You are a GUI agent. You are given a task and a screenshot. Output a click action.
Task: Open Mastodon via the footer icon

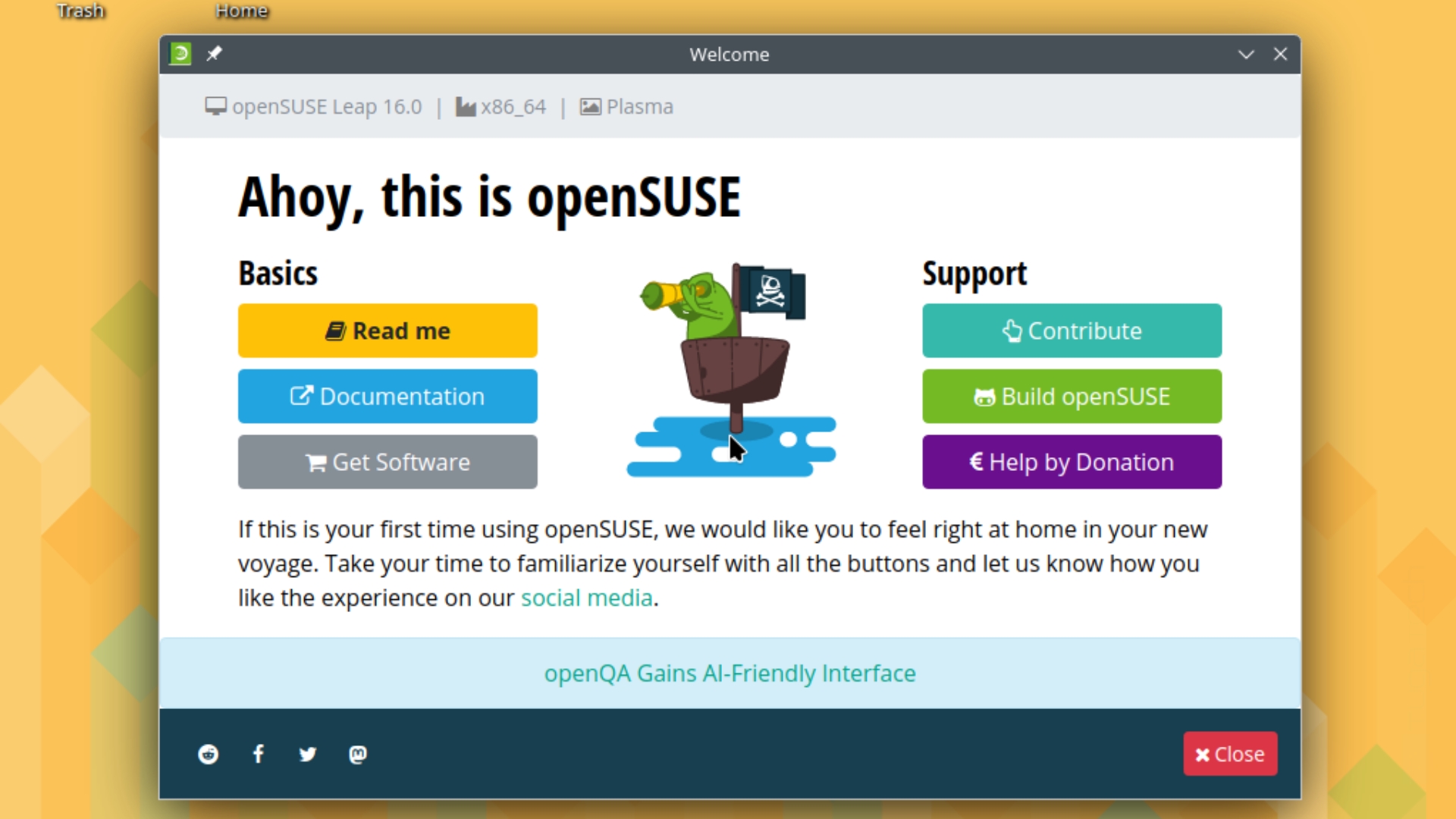tap(356, 754)
